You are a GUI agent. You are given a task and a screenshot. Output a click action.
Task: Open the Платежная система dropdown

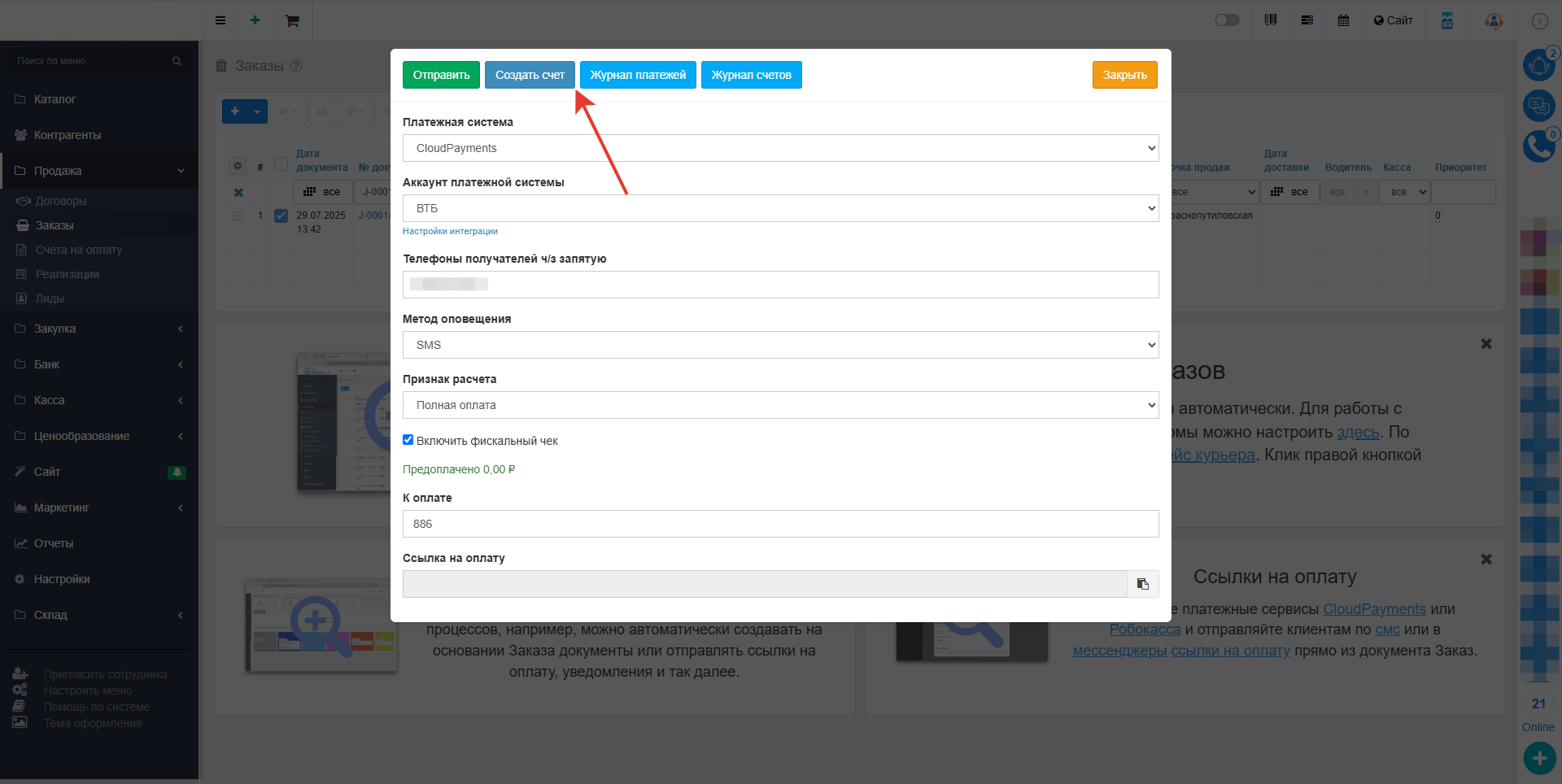pyautogui.click(x=781, y=148)
